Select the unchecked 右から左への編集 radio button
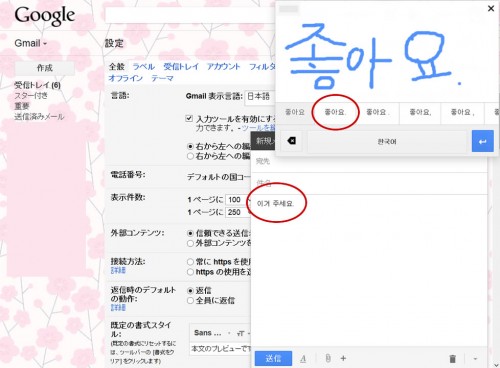The width and height of the screenshot is (500, 368). 190,156
